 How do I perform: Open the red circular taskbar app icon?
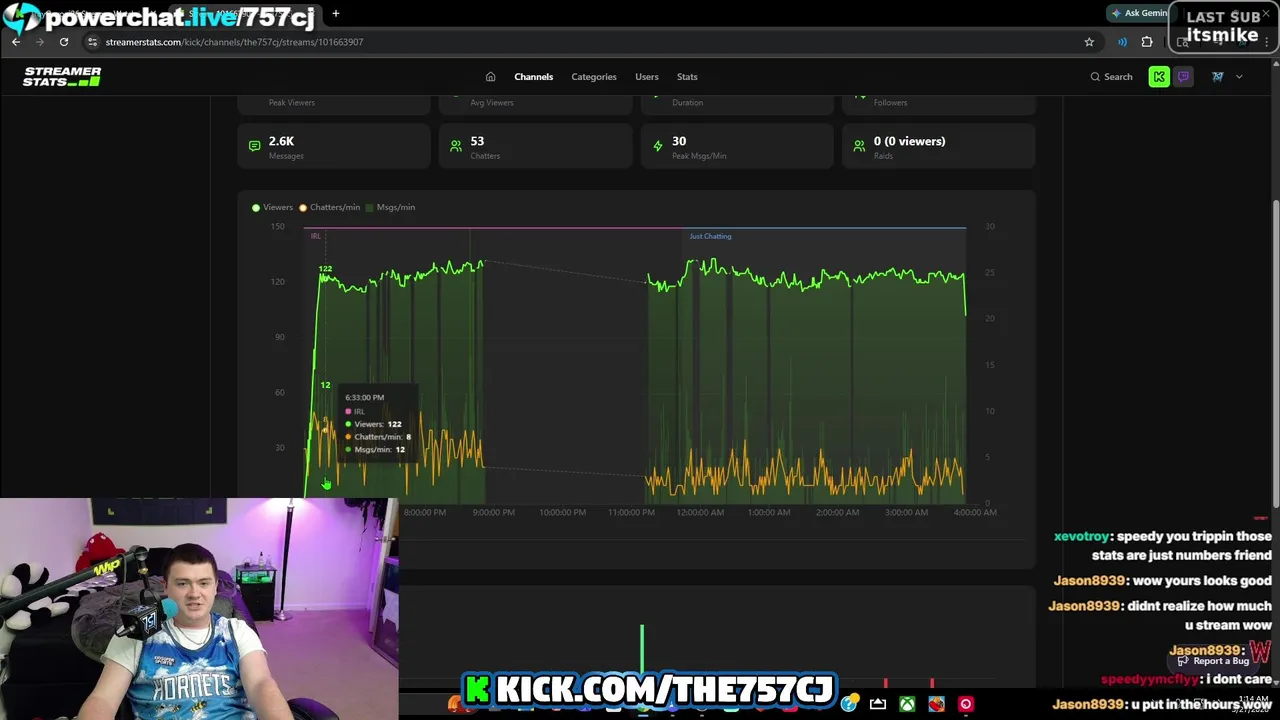click(x=965, y=704)
